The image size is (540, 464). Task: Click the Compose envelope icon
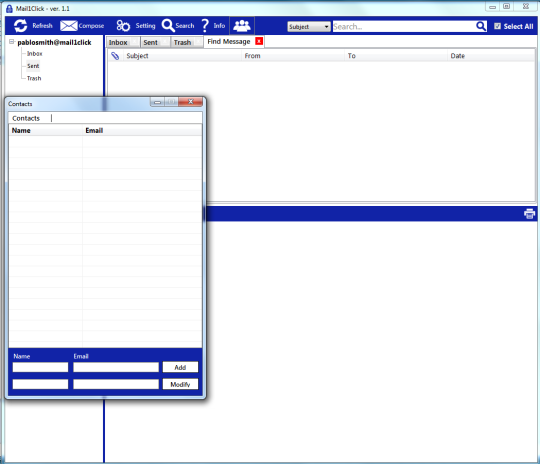tap(69, 26)
